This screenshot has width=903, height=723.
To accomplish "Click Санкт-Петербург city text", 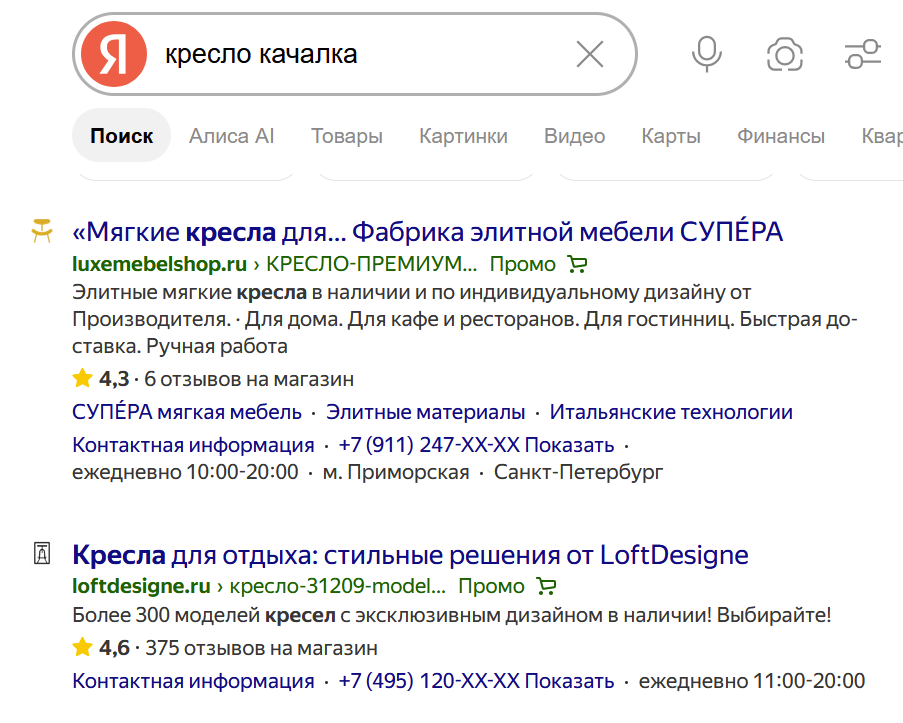I will click(578, 472).
